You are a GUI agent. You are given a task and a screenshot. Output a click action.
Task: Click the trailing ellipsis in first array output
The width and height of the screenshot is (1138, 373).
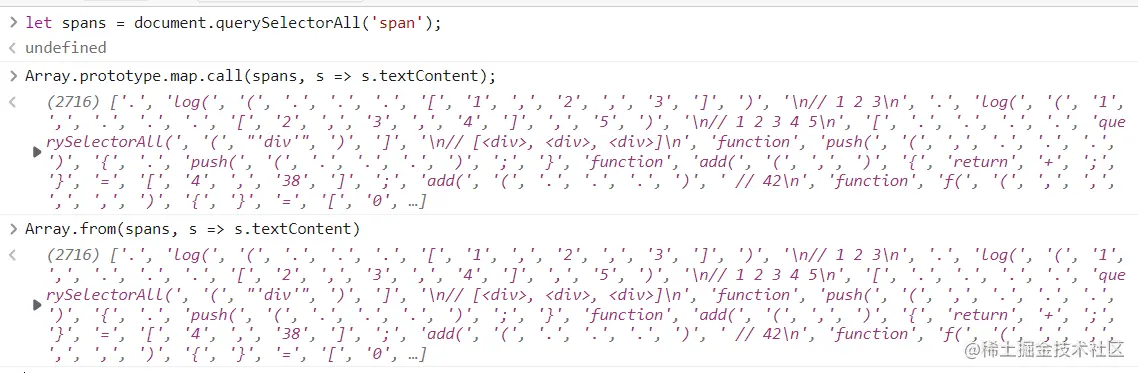point(416,200)
